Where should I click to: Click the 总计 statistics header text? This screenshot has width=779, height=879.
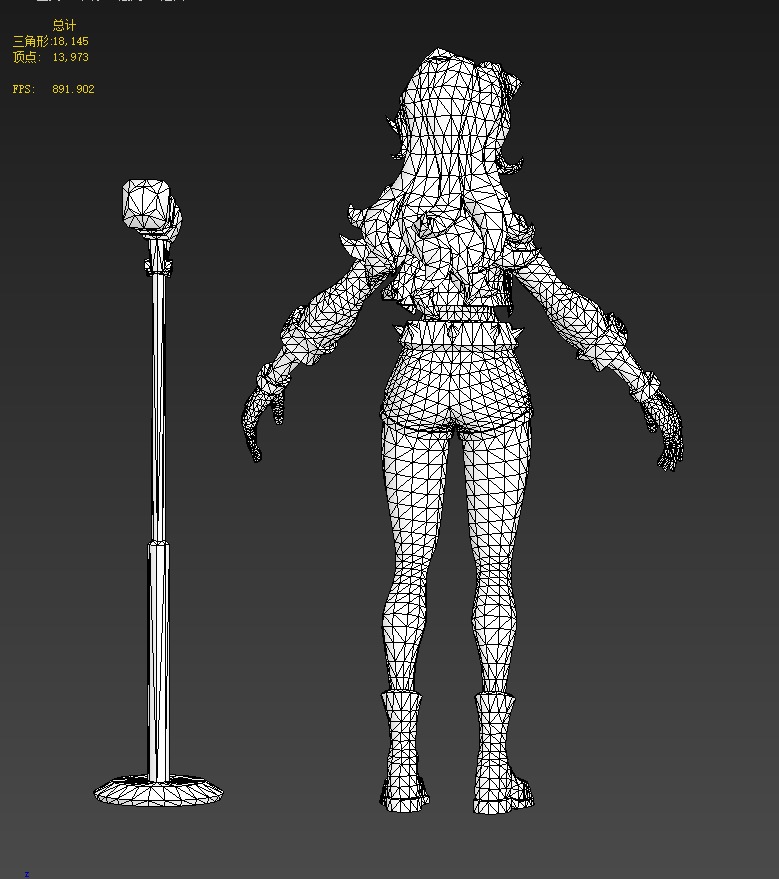click(x=64, y=25)
